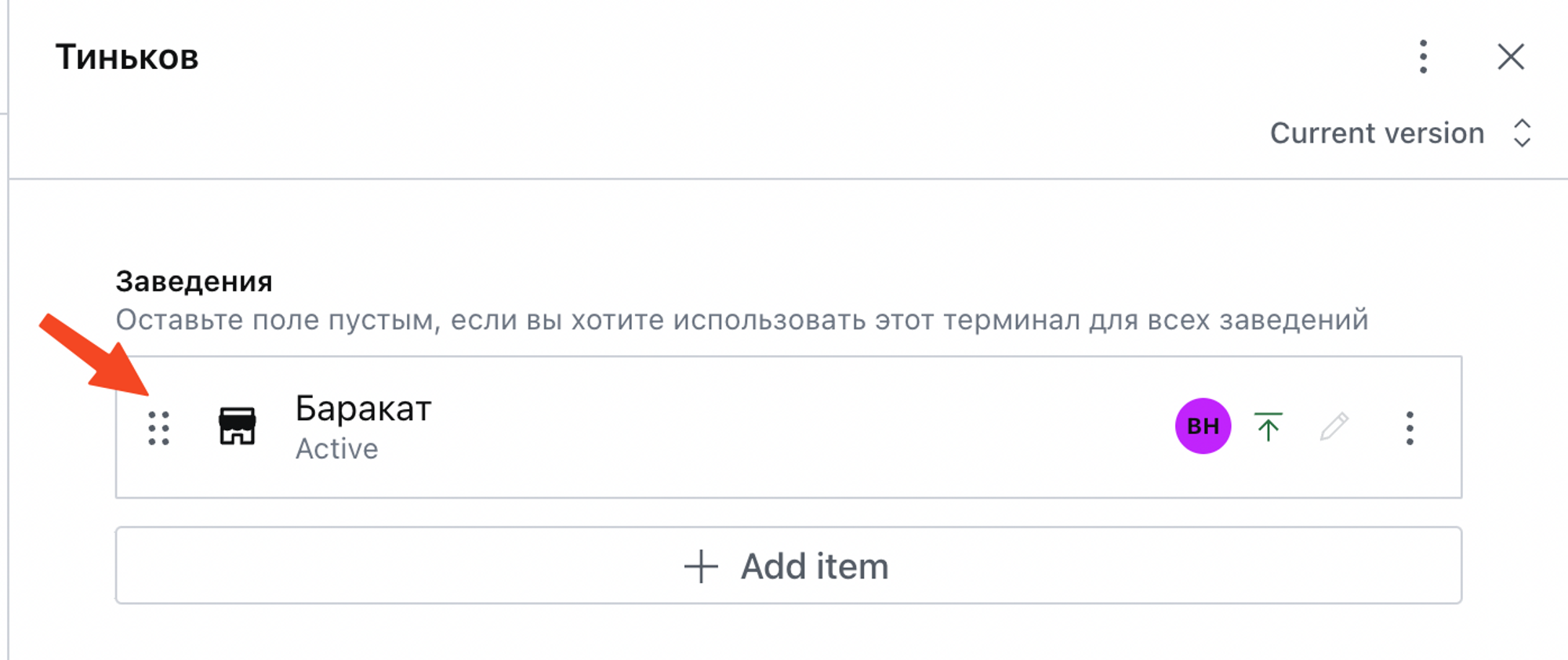Click the pencil edit icon on Баракат
The width and height of the screenshot is (1568, 660).
[1334, 426]
